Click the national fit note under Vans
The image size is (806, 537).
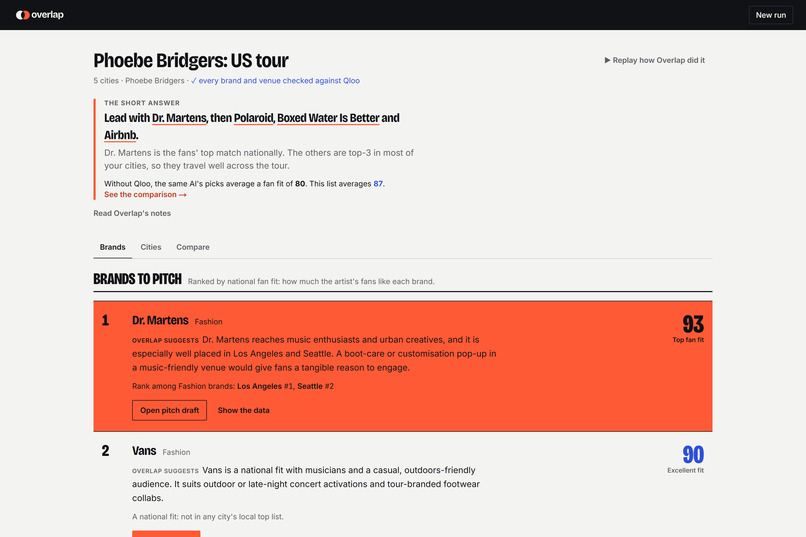[x=208, y=517]
